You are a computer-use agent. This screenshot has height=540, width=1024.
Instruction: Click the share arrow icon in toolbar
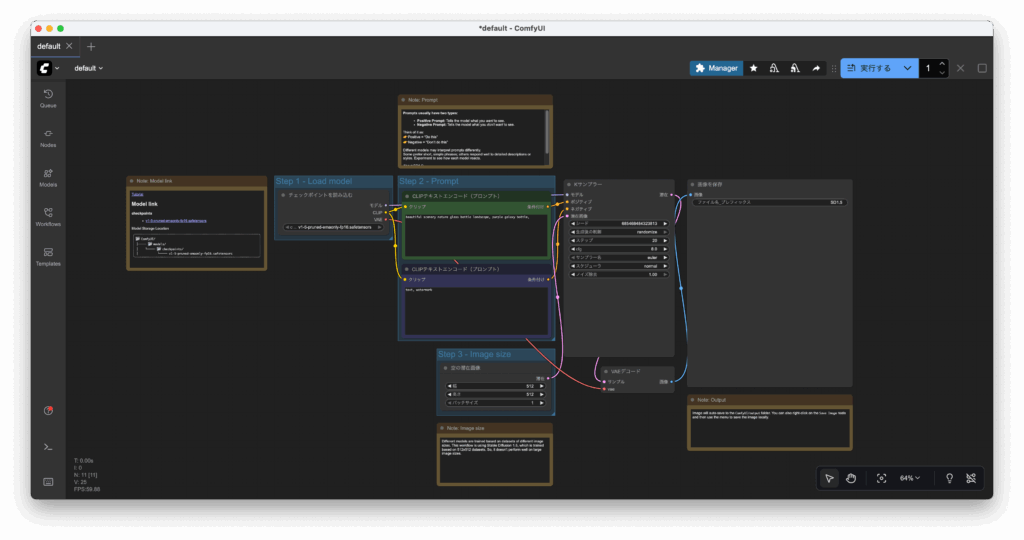coord(816,68)
